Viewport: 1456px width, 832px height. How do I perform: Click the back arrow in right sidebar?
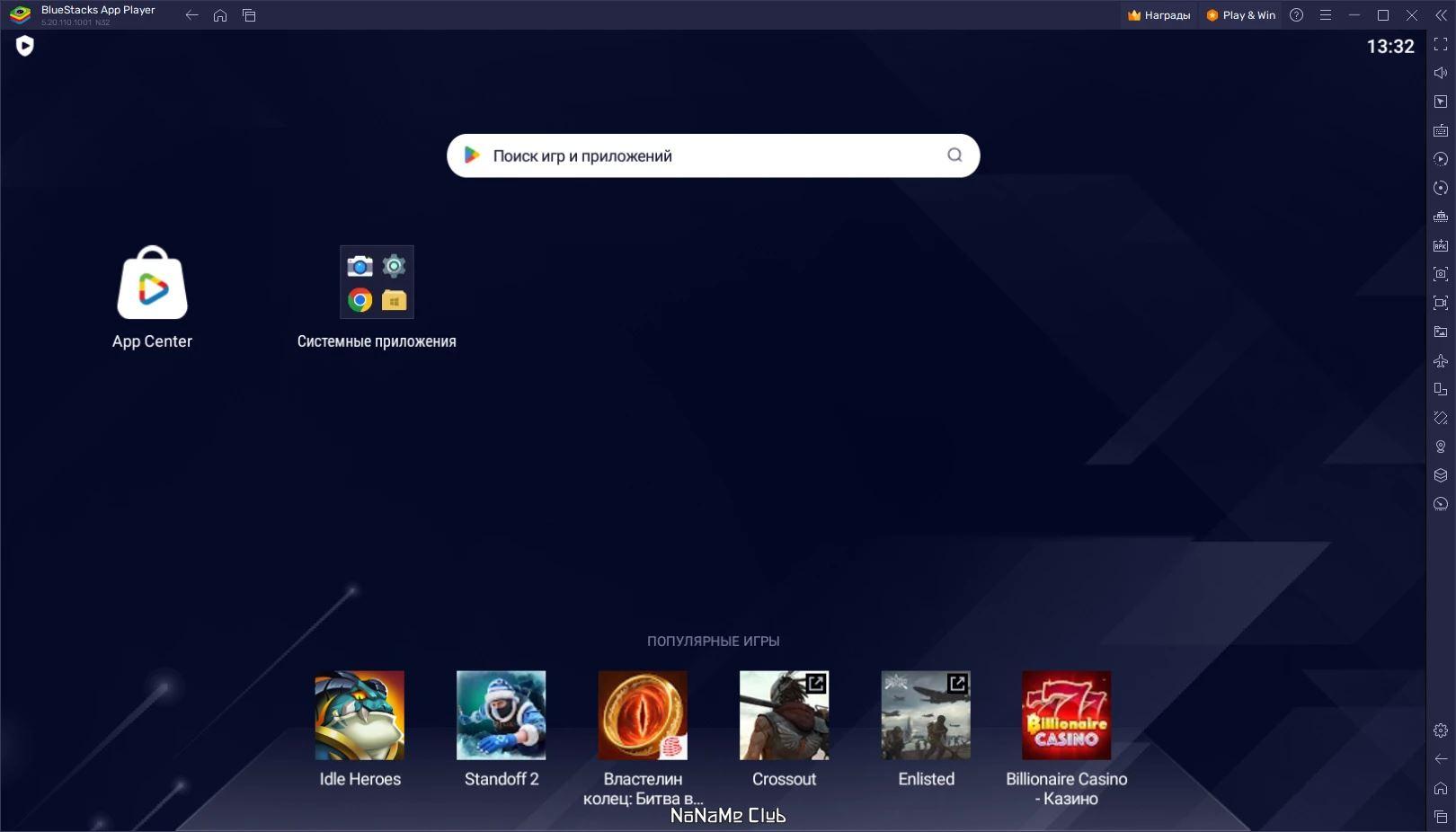click(x=1441, y=759)
